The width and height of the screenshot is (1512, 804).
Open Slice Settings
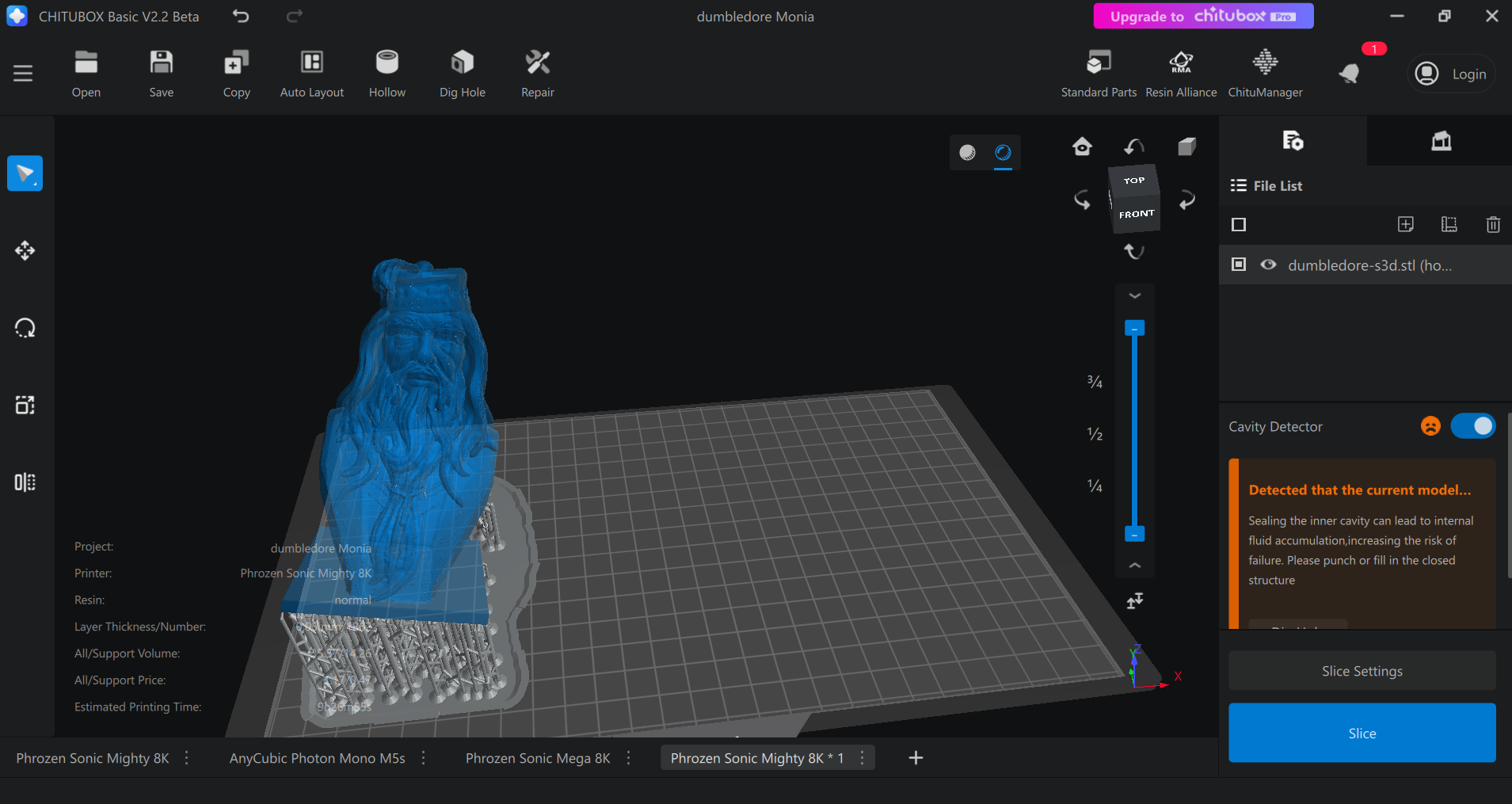[1362, 671]
